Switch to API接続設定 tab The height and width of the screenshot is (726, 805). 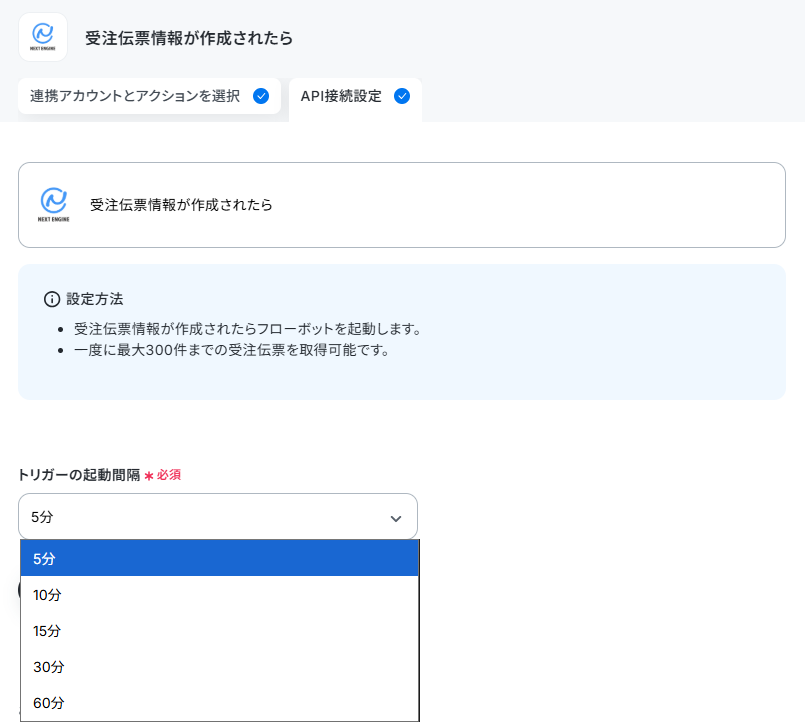click(355, 97)
